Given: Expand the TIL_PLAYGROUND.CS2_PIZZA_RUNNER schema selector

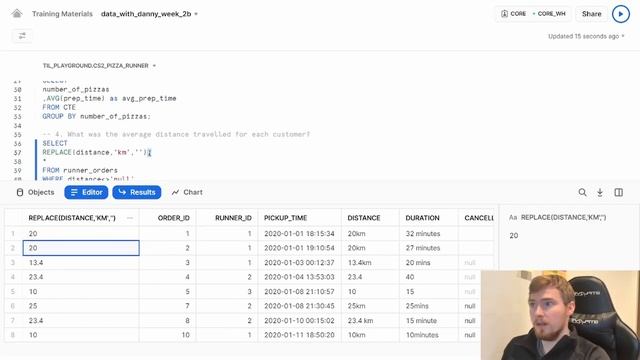Looking at the screenshot, I should (x=99, y=65).
